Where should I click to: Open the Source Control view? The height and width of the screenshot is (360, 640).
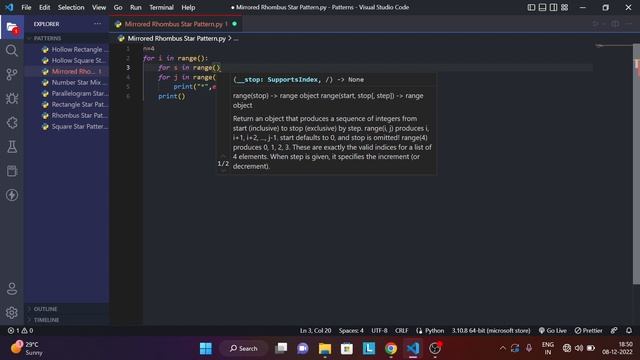12,74
